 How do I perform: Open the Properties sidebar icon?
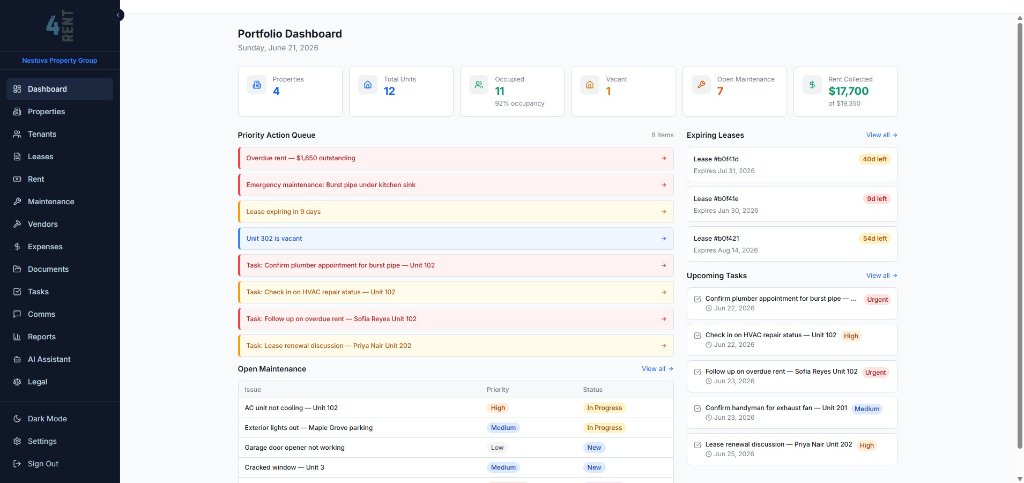coord(17,112)
